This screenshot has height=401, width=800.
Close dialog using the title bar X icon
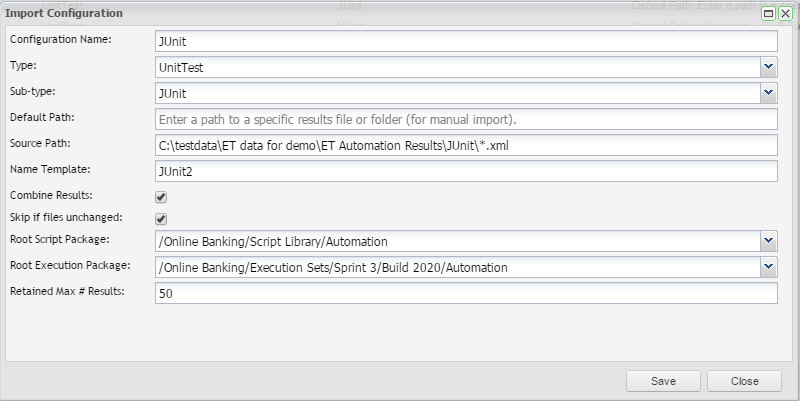785,14
